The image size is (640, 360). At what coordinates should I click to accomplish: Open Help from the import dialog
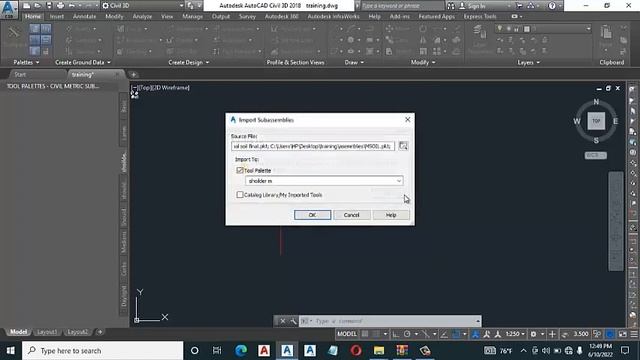pyautogui.click(x=391, y=215)
